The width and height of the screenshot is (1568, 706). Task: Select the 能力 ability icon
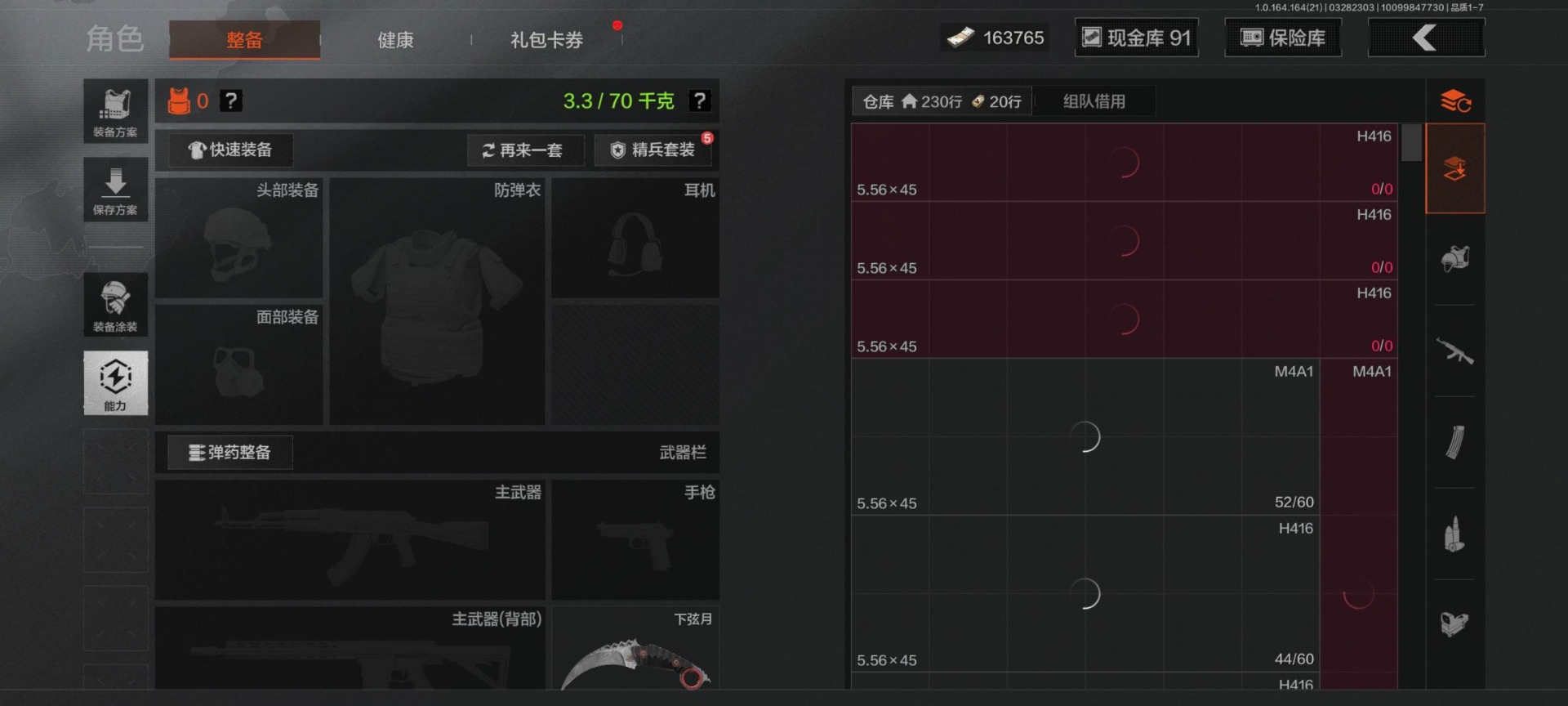(115, 383)
